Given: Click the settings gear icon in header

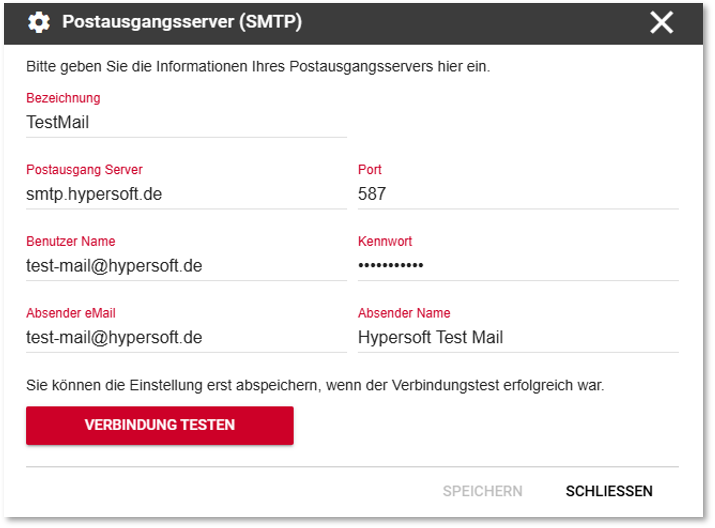Looking at the screenshot, I should click(39, 22).
